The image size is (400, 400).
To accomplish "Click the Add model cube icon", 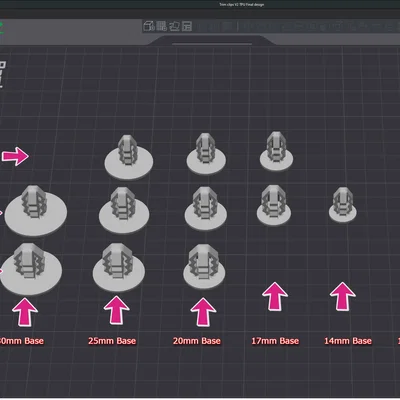I will click(149, 26).
